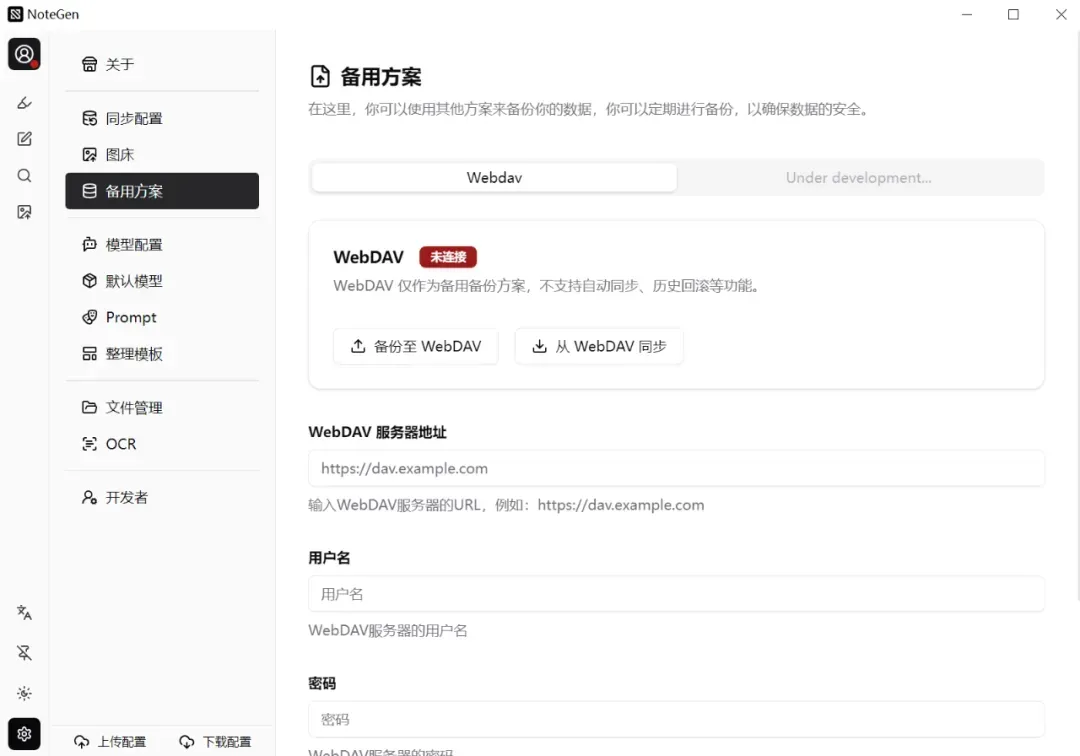1080x756 pixels.
Task: Click the Prompt masks icon
Action: (90, 317)
